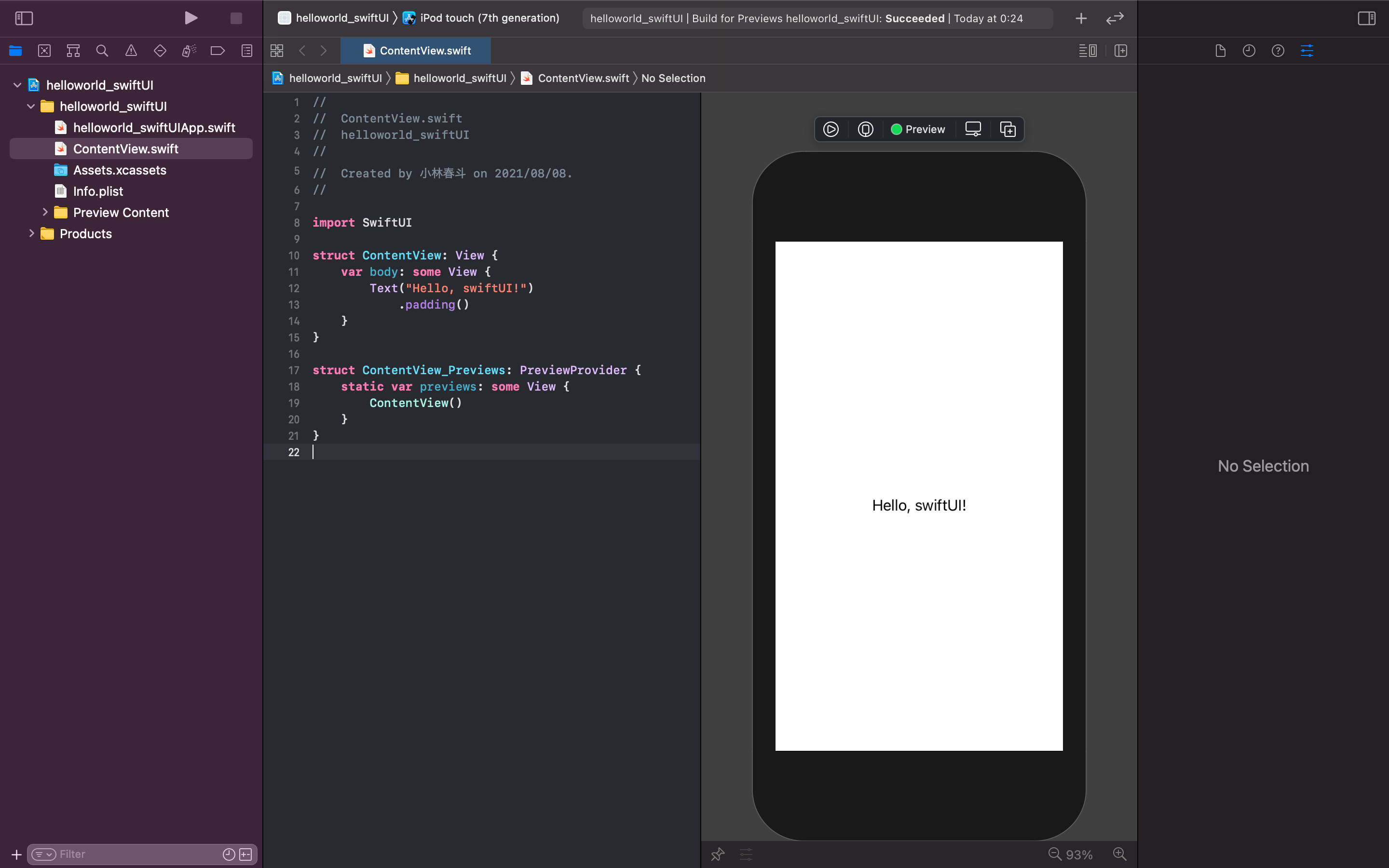Toggle the left navigator panel visibility
The width and height of the screenshot is (1389, 868).
24,18
